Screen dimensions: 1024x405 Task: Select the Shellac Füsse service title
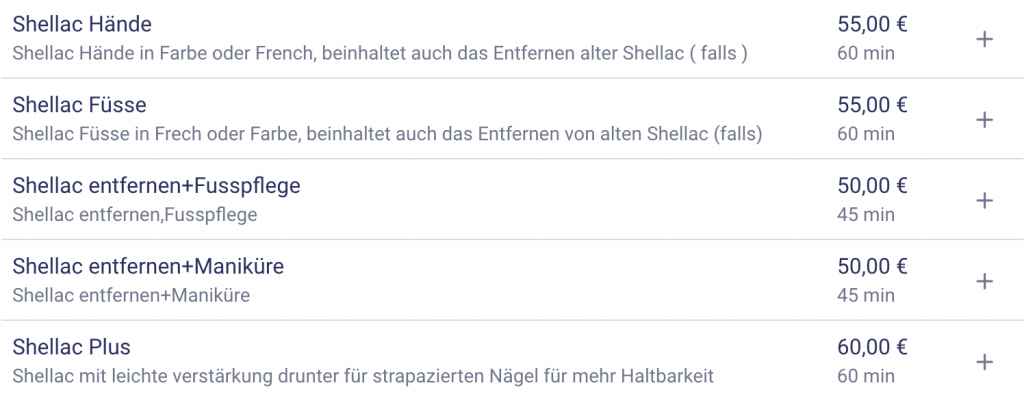[x=80, y=105]
